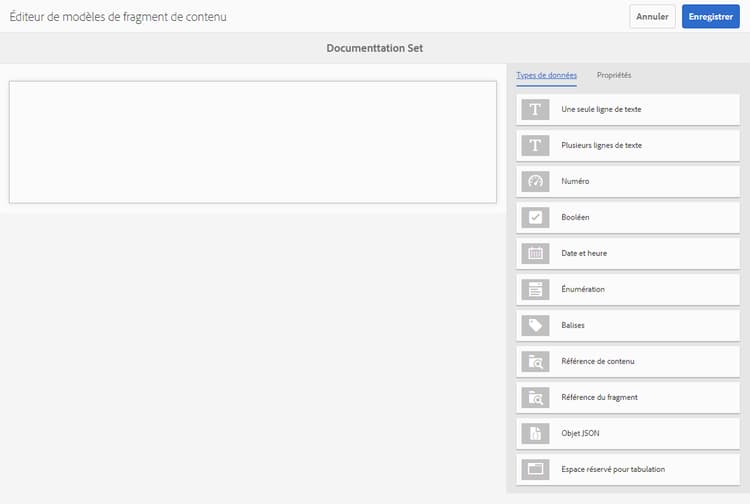Switch to the Propriétés tab
This screenshot has width=750, height=504.
click(x=614, y=76)
